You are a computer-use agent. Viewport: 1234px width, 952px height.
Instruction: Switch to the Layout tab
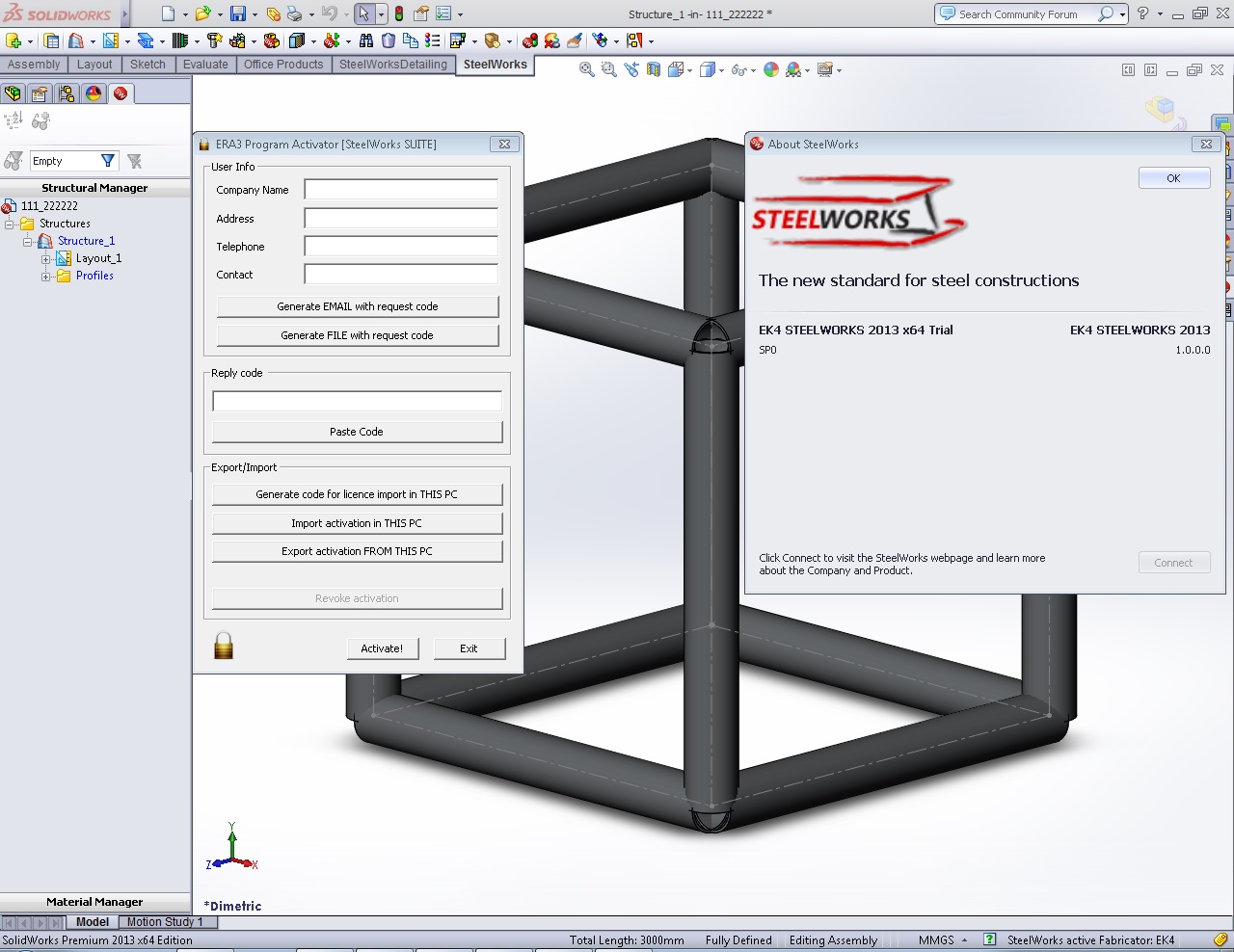tap(94, 65)
